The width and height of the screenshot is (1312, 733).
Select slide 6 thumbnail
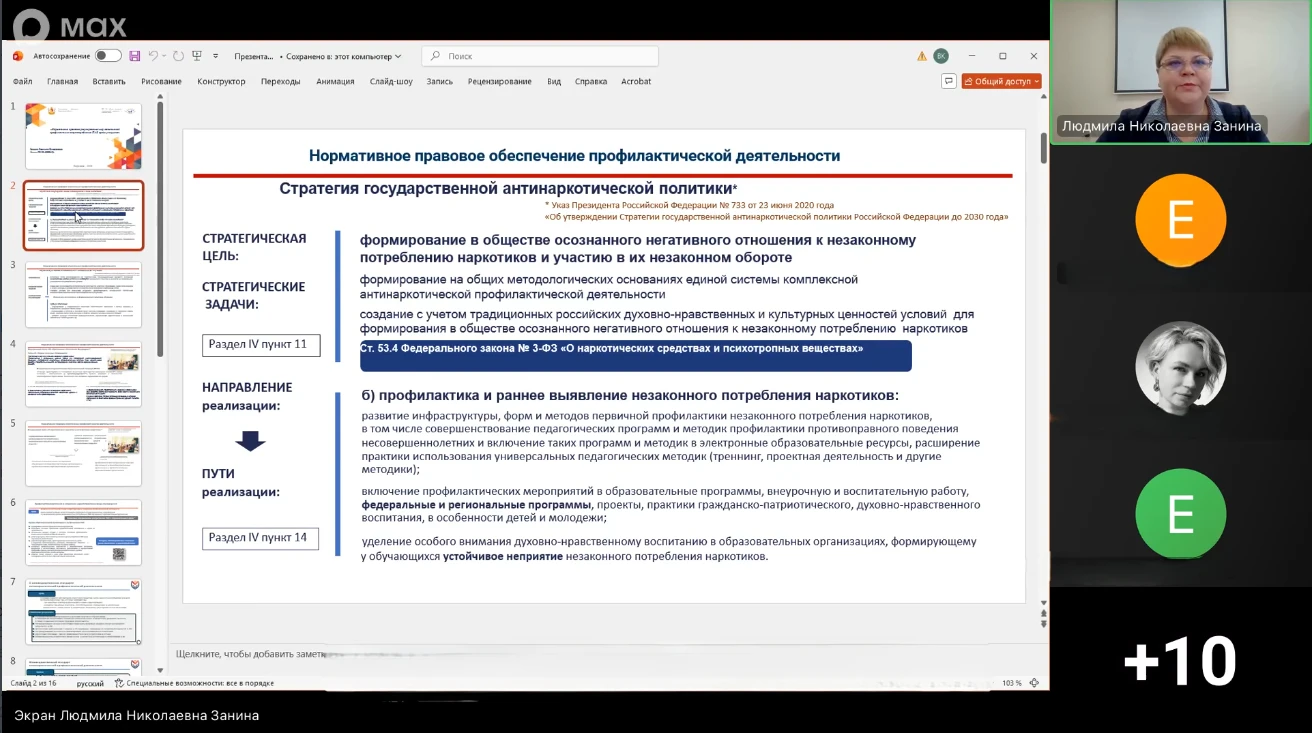[x=83, y=533]
